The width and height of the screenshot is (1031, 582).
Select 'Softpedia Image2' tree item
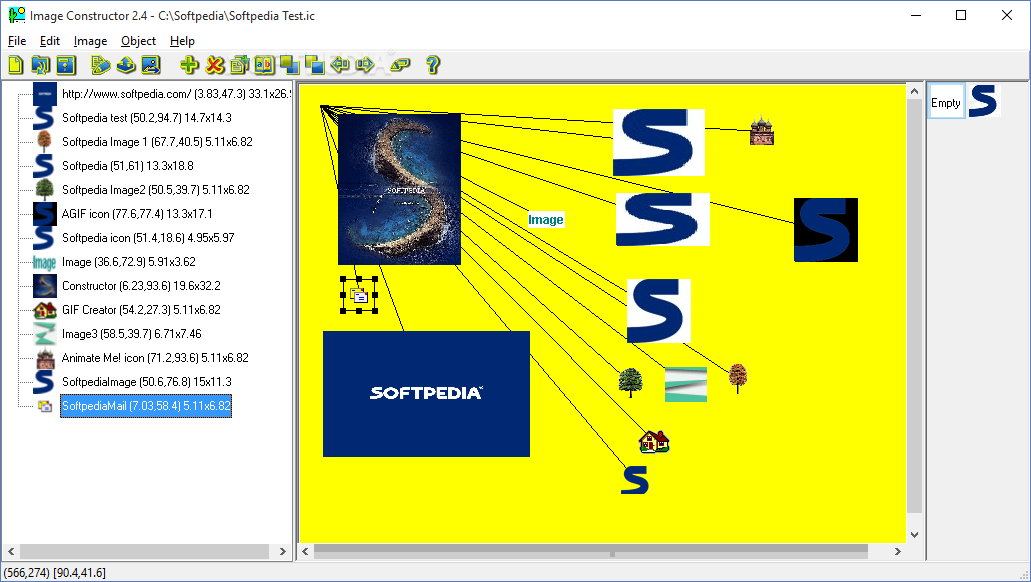pyautogui.click(x=156, y=190)
